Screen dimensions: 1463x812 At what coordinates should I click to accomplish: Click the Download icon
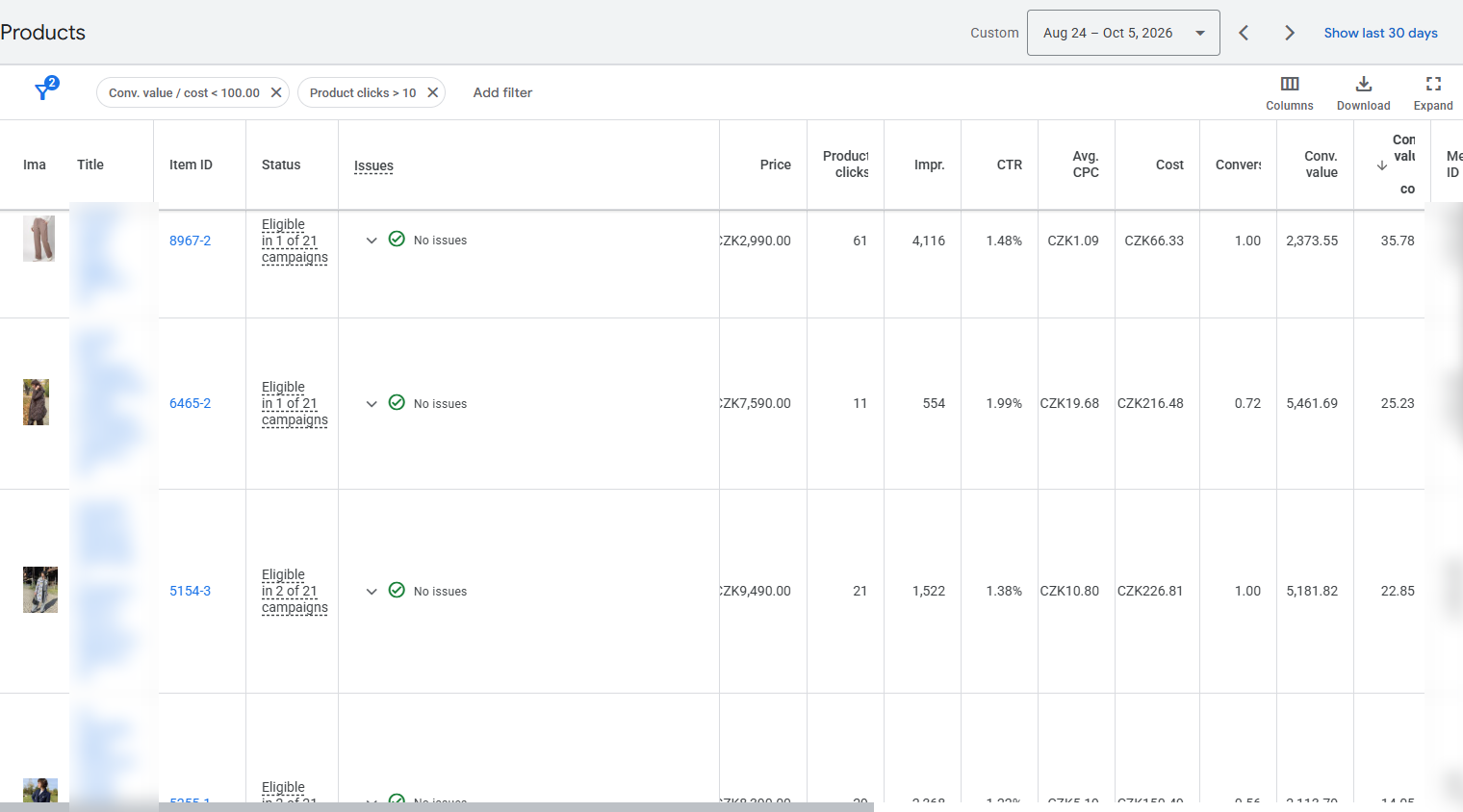1364,84
